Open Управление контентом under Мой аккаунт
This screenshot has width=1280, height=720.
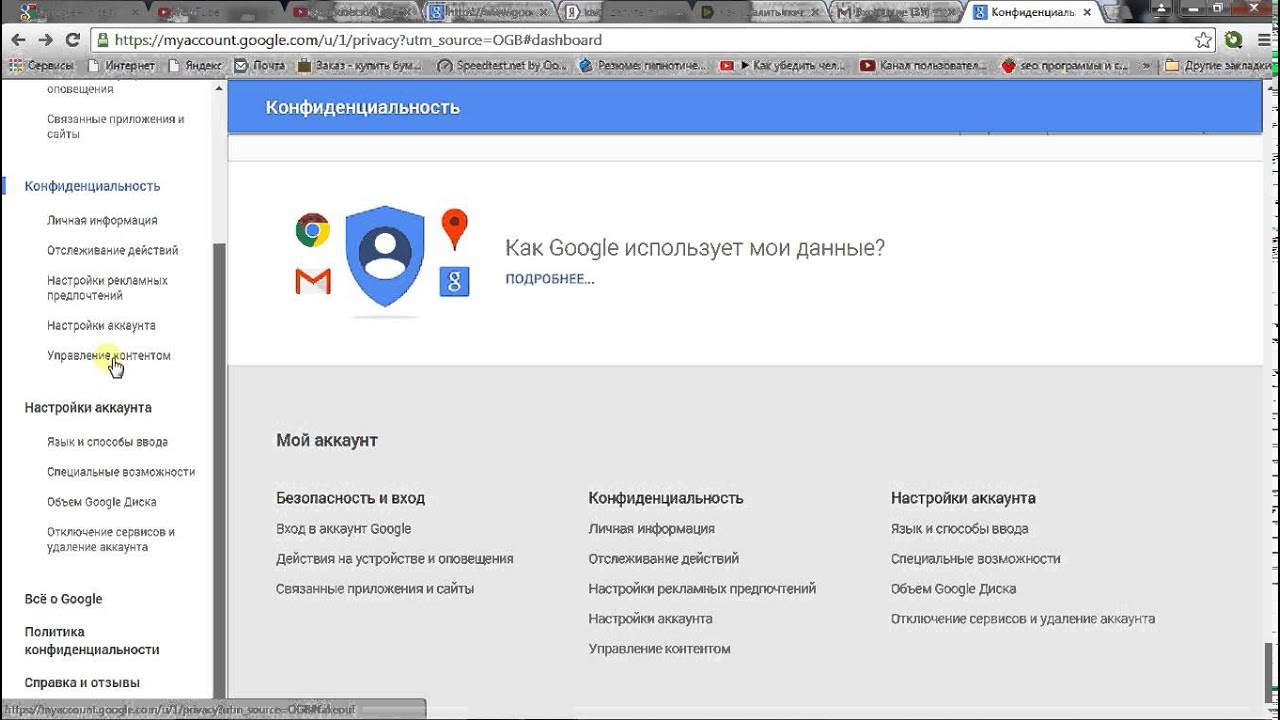pos(659,648)
